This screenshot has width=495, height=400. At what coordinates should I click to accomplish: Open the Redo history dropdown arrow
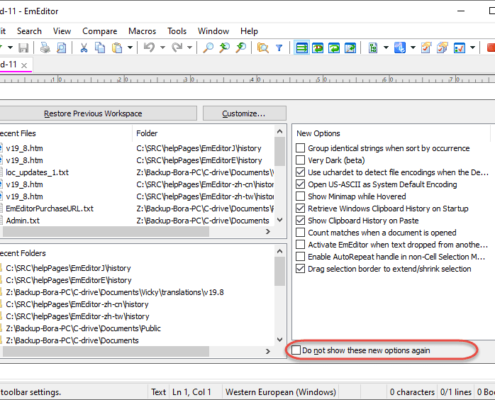(x=190, y=48)
